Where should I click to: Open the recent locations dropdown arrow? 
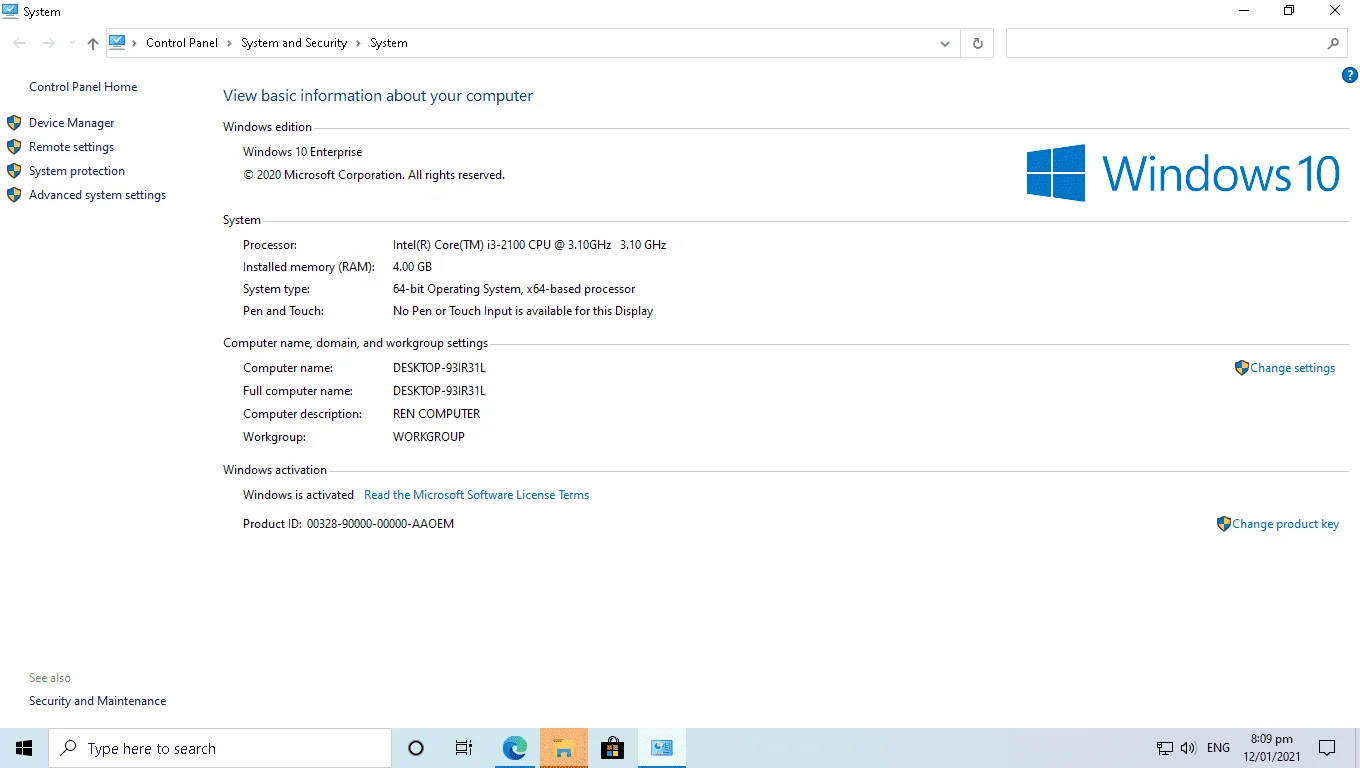[x=72, y=43]
